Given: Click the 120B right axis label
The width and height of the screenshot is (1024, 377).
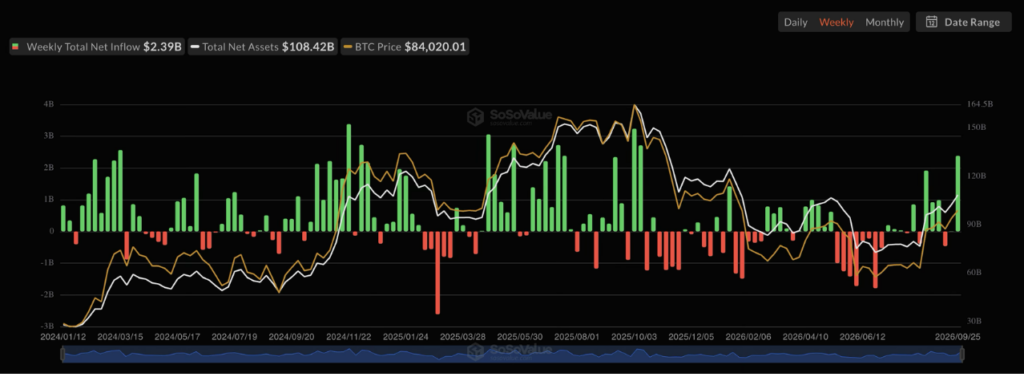Looking at the screenshot, I should click(977, 176).
